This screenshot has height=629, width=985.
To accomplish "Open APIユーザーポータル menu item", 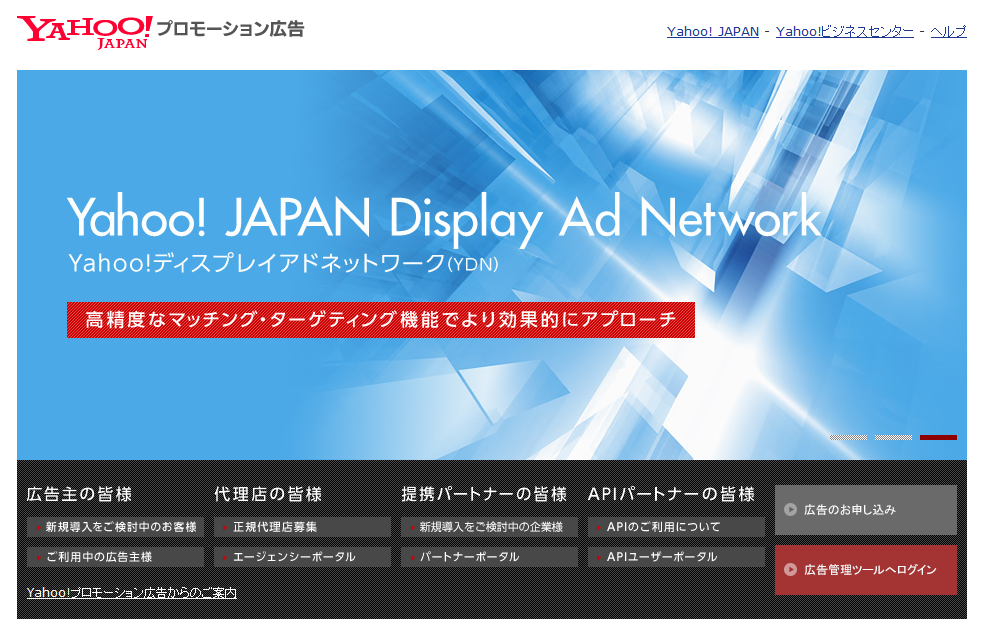I will pyautogui.click(x=677, y=557).
